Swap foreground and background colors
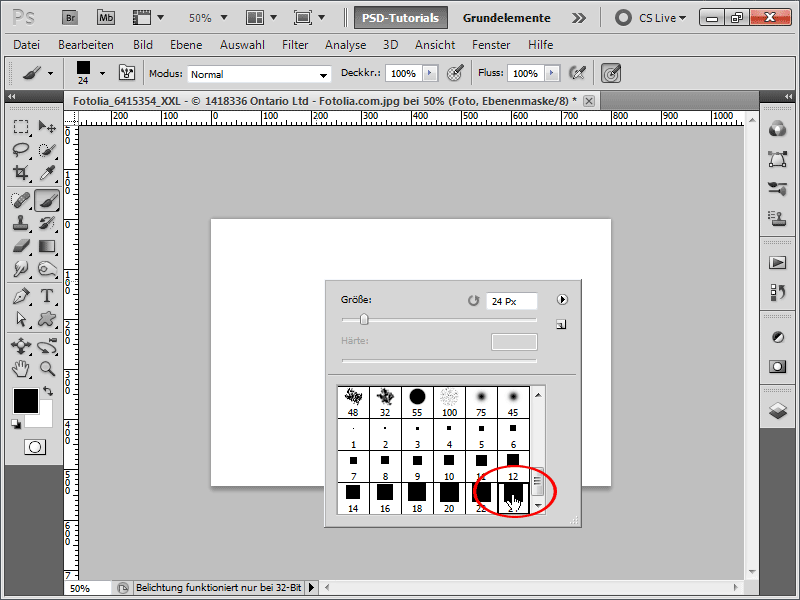Image resolution: width=800 pixels, height=600 pixels. pos(48,391)
